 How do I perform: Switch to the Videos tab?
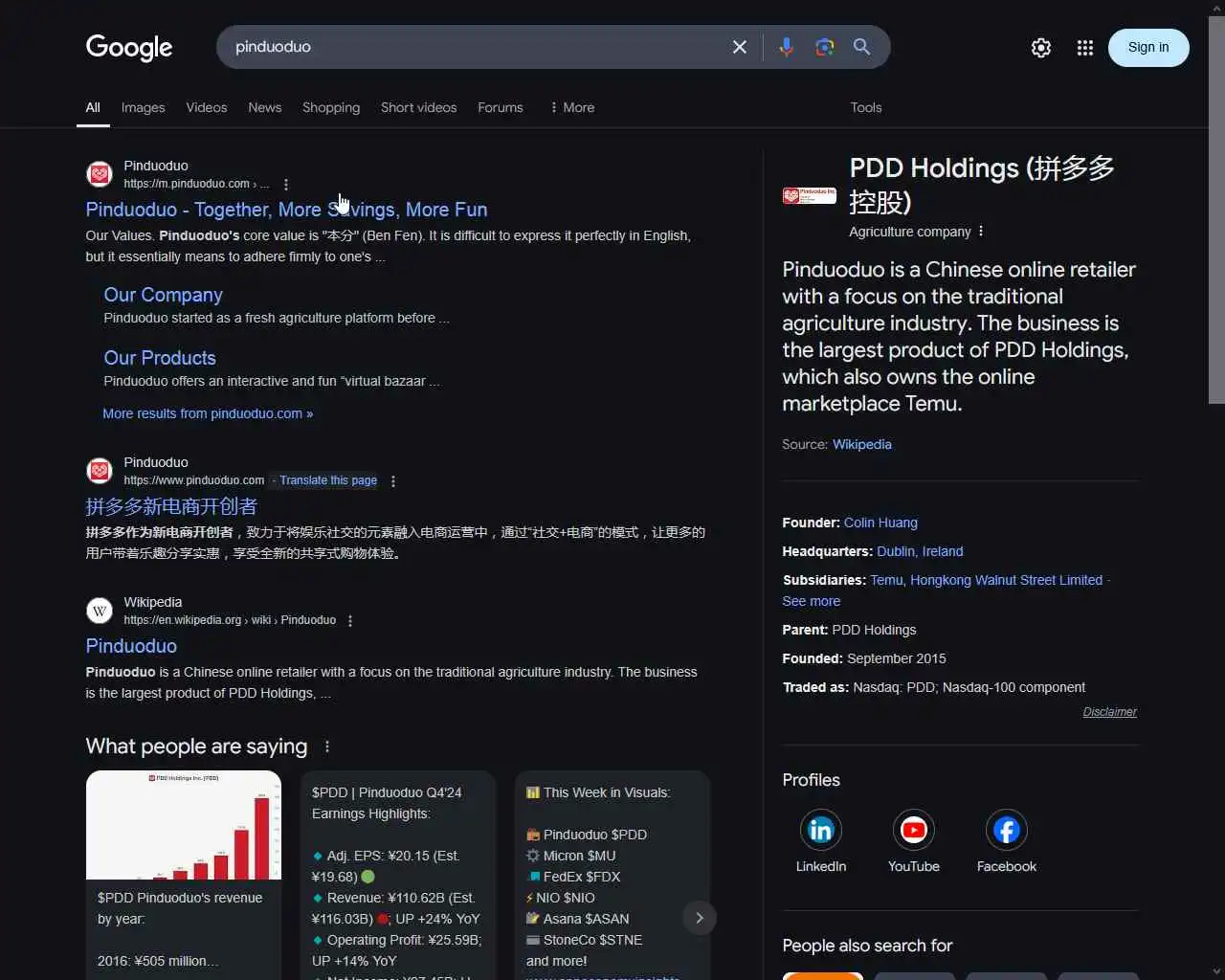tap(207, 107)
